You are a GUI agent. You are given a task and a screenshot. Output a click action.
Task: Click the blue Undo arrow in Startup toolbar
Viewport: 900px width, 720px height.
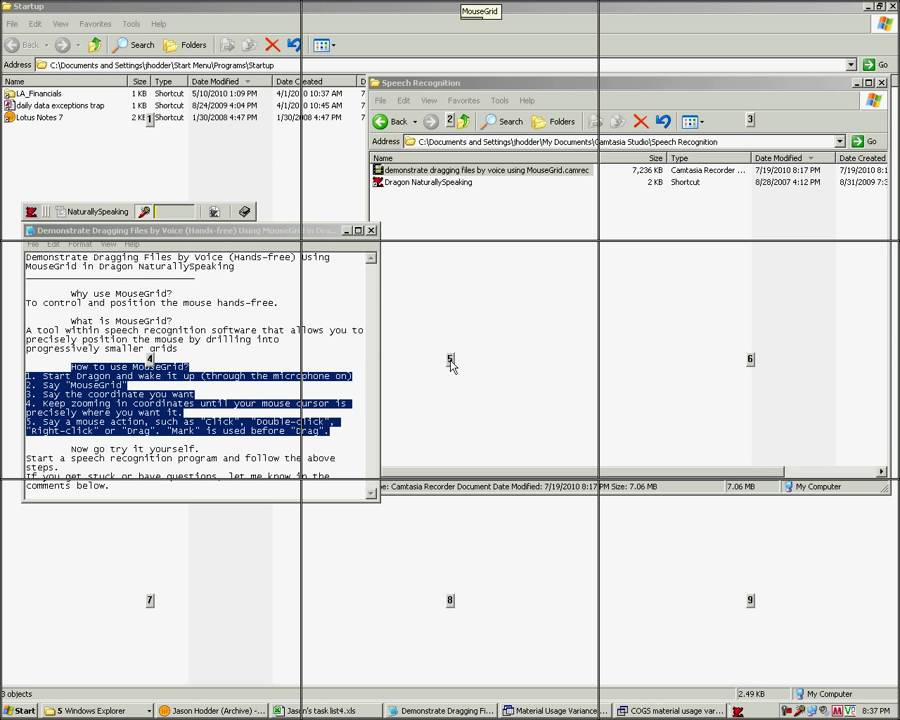294,45
